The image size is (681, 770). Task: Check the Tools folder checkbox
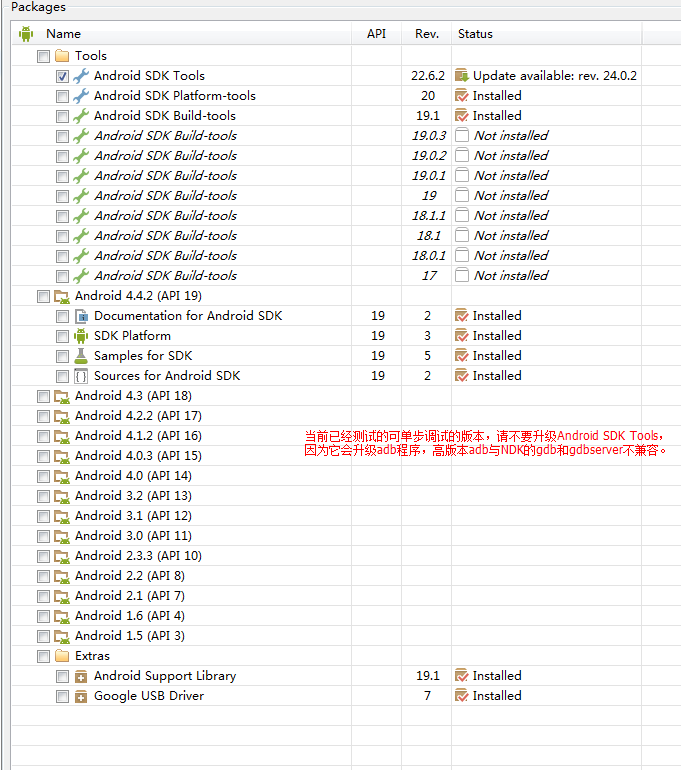pyautogui.click(x=43, y=56)
